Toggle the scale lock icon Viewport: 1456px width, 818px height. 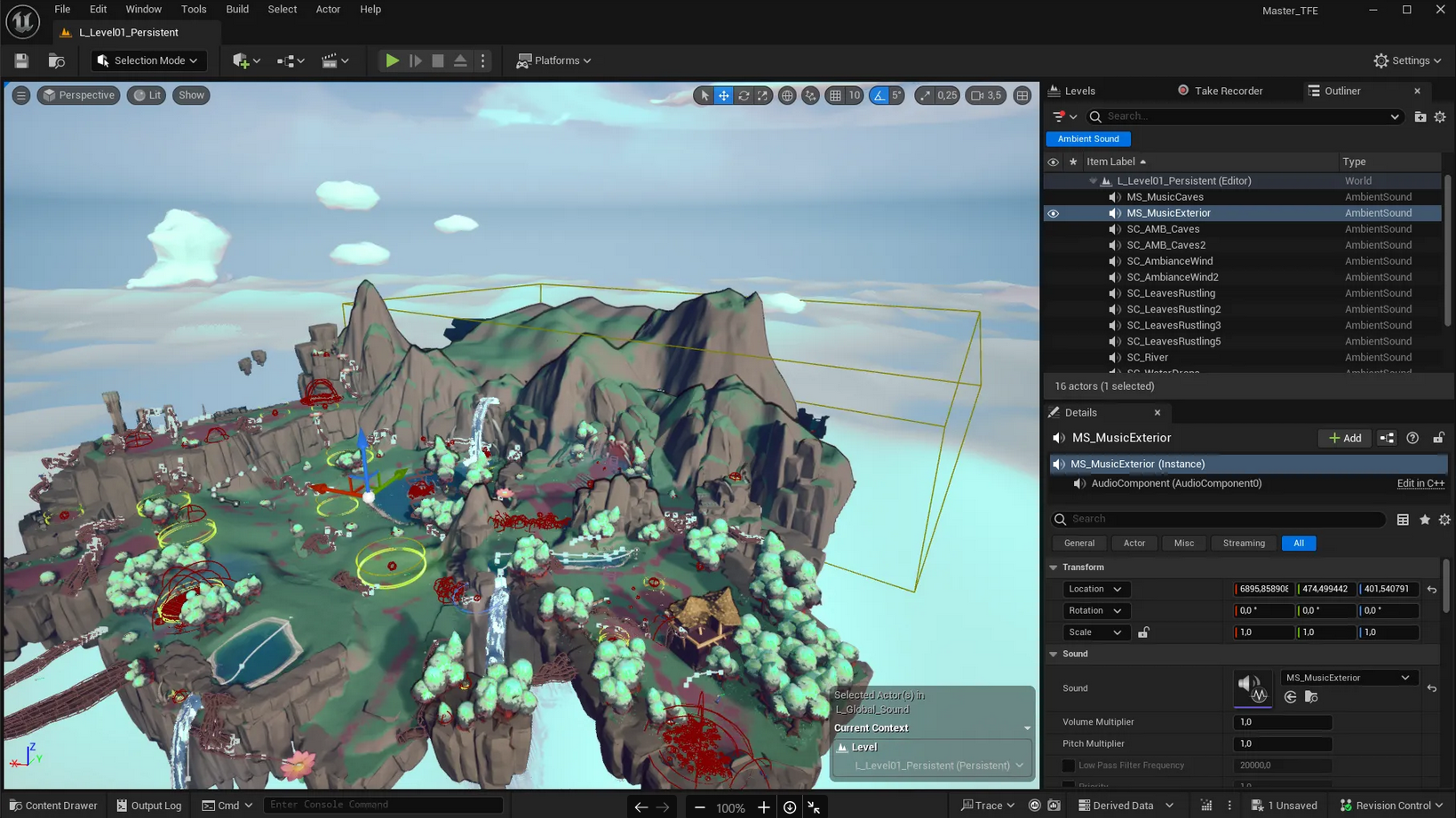coord(1143,632)
